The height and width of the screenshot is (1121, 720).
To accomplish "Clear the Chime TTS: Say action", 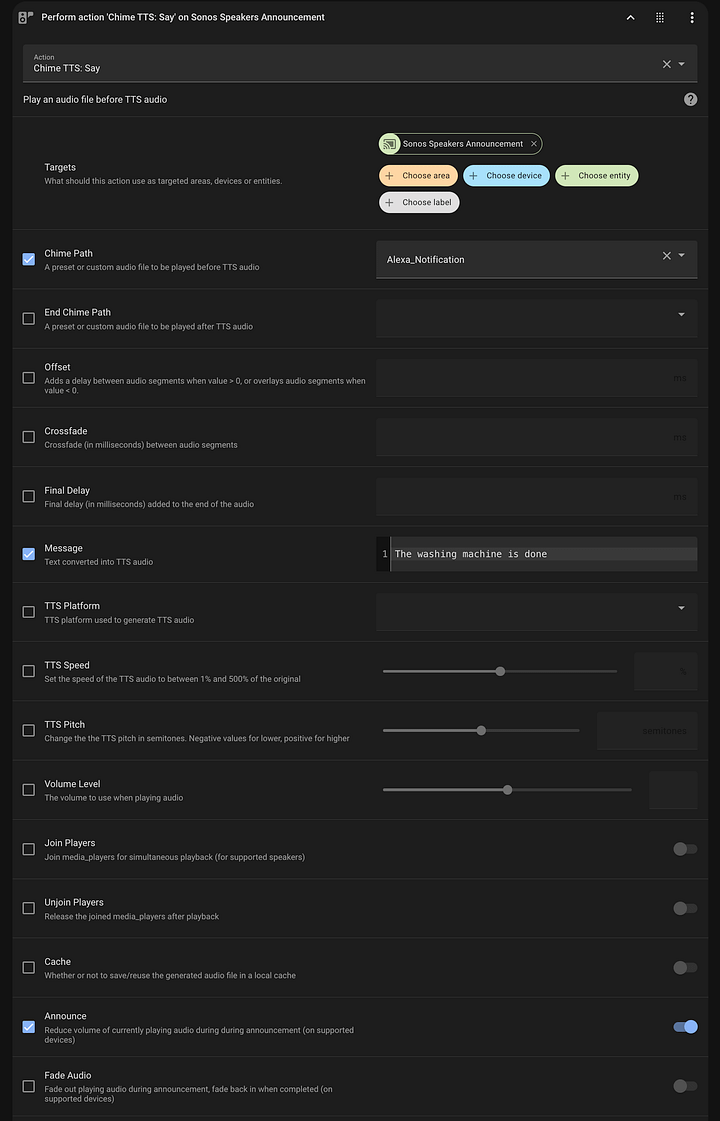I will click(x=666, y=64).
